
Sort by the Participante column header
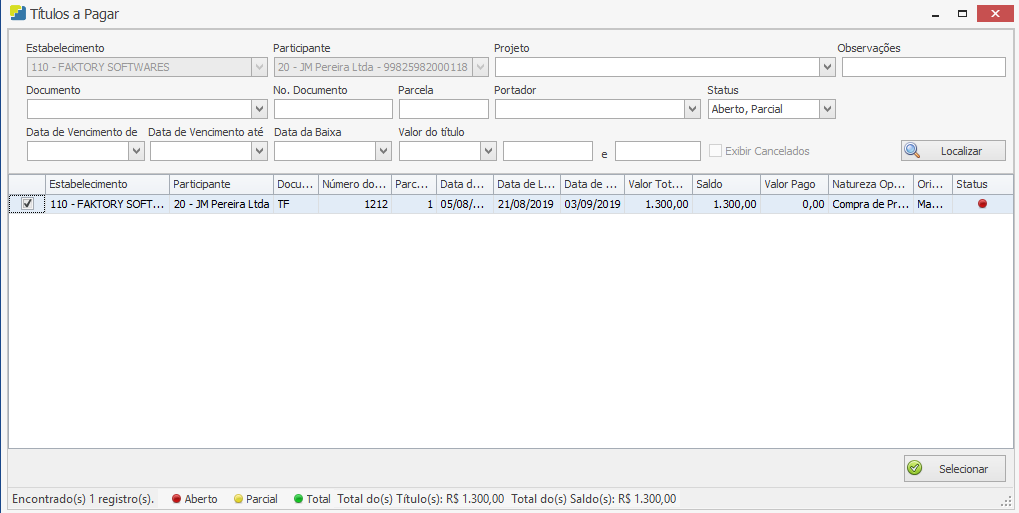220,184
